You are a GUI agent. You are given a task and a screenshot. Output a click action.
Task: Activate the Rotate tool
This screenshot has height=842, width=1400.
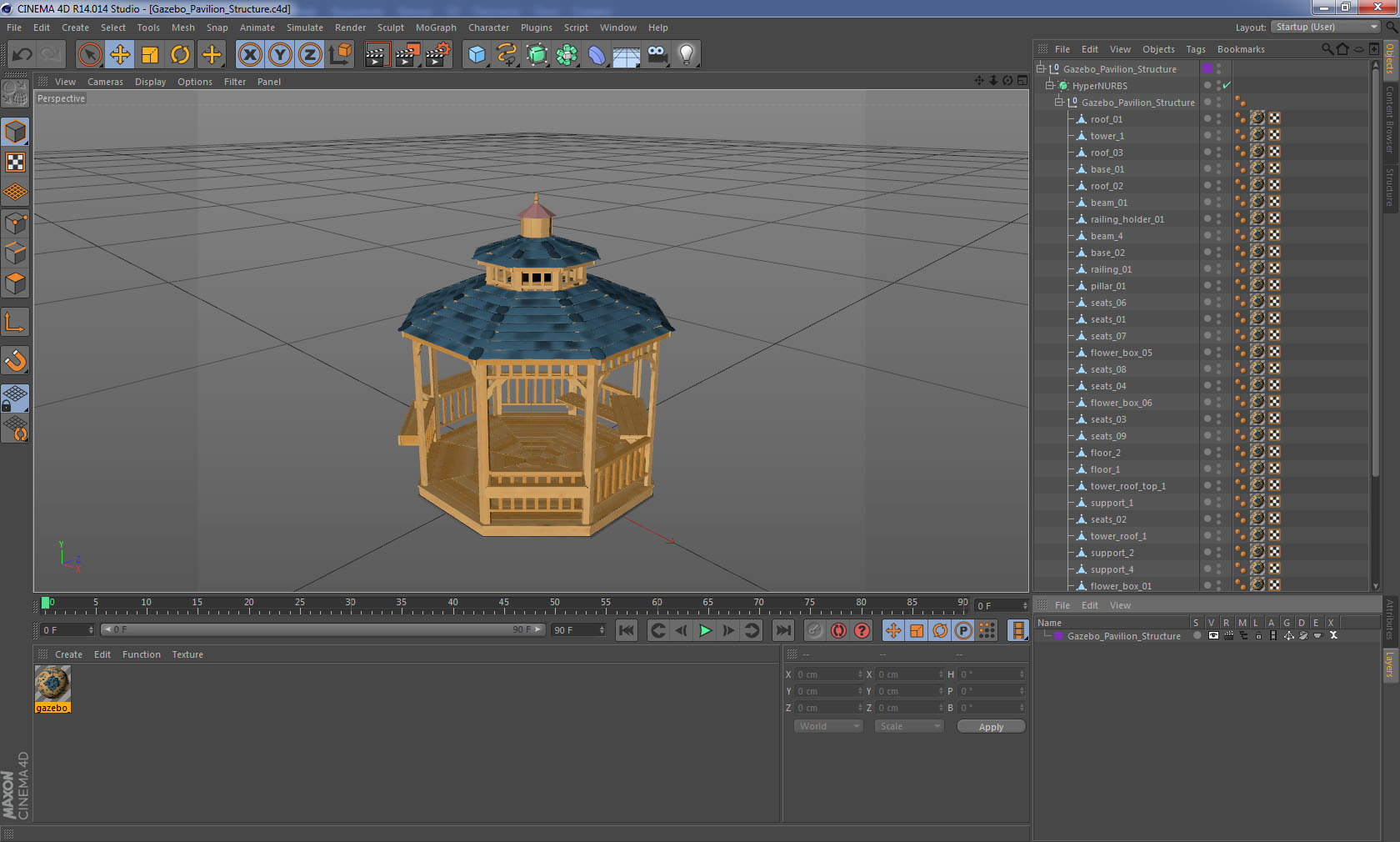[180, 55]
